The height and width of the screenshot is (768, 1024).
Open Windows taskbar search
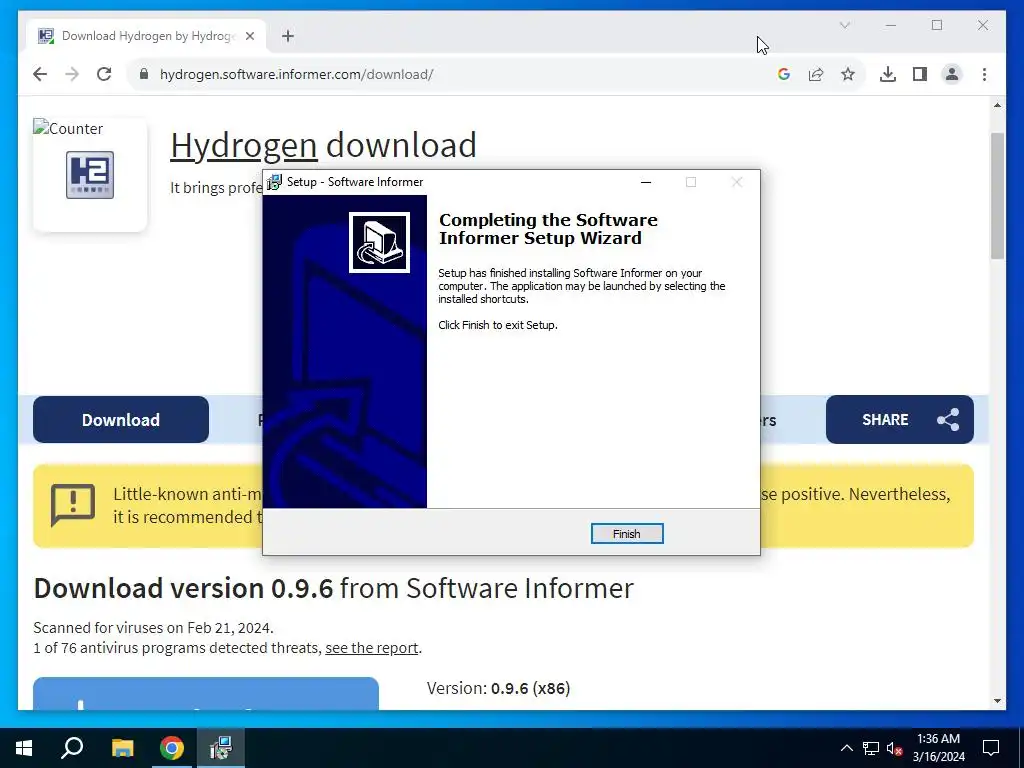(x=72, y=748)
